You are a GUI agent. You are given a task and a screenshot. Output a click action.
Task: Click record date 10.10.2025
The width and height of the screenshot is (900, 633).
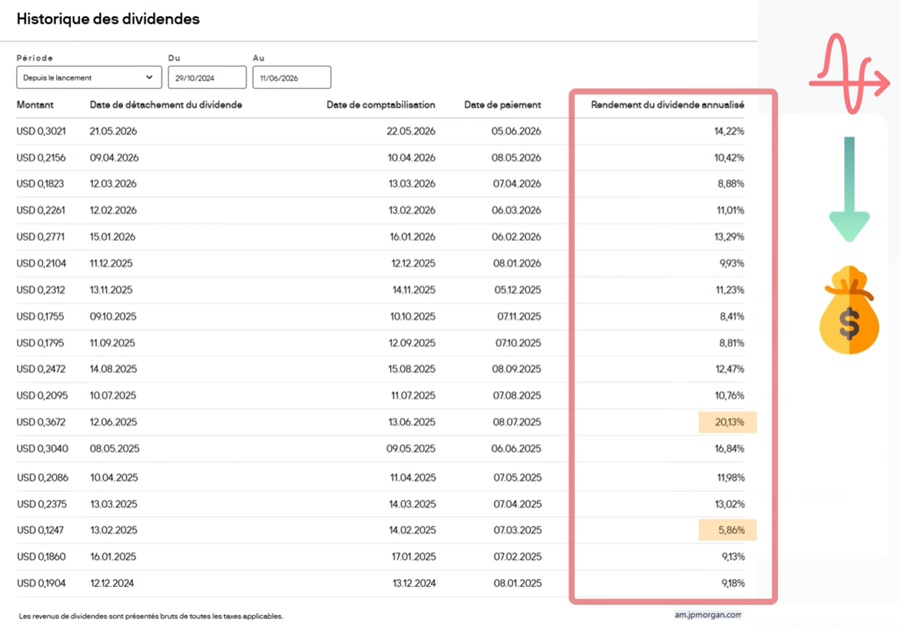pyautogui.click(x=413, y=316)
